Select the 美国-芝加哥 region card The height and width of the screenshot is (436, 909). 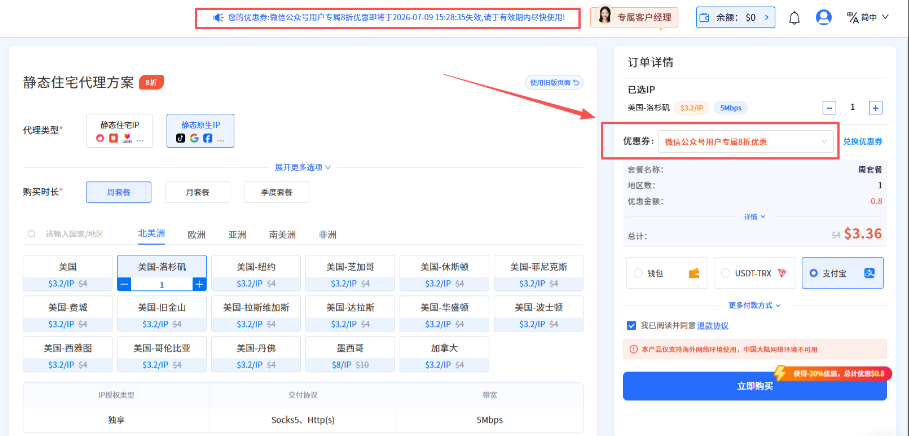click(350, 273)
